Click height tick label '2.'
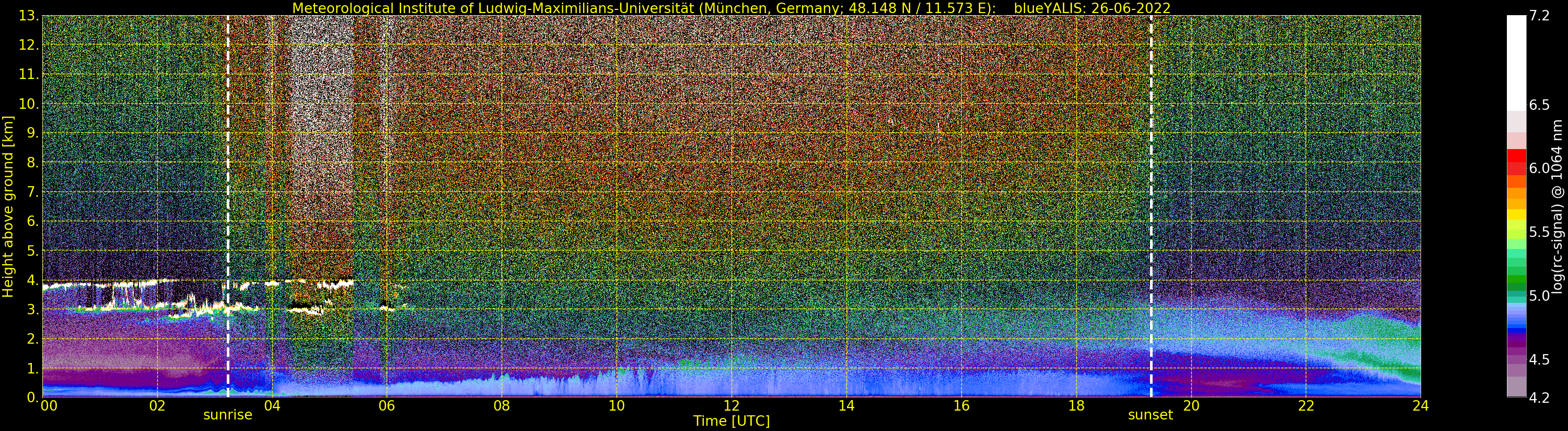 point(33,339)
